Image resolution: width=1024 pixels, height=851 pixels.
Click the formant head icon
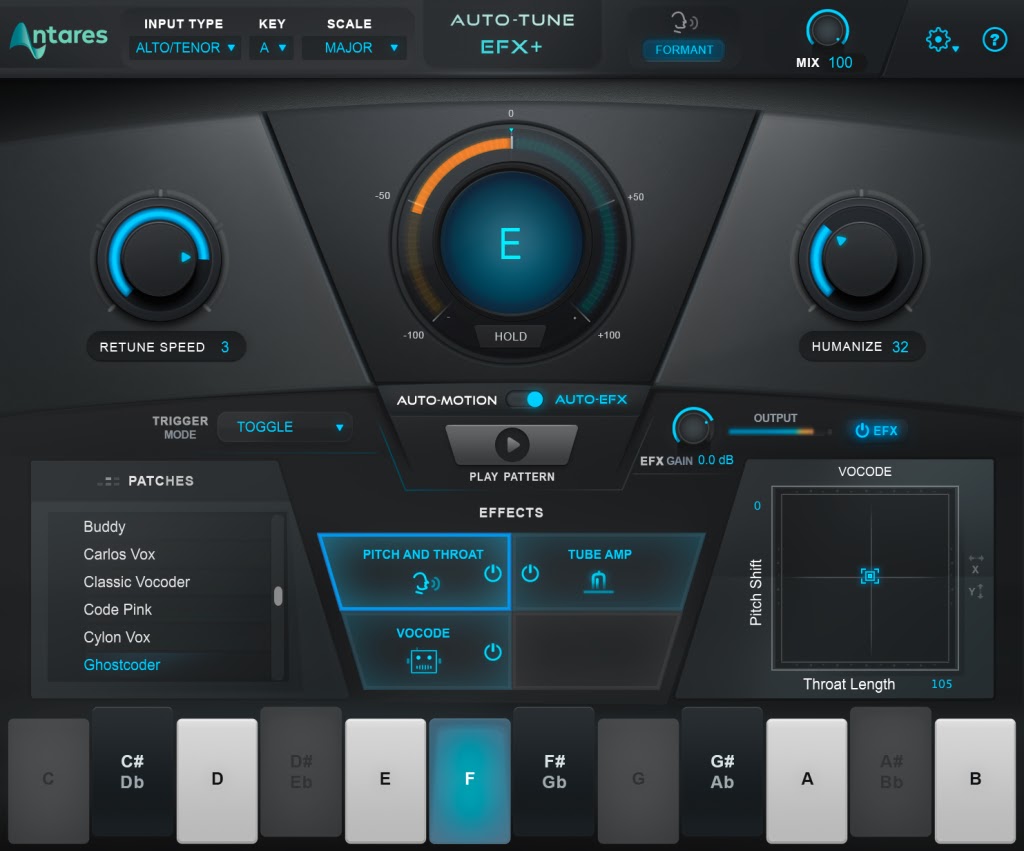pyautogui.click(x=684, y=22)
